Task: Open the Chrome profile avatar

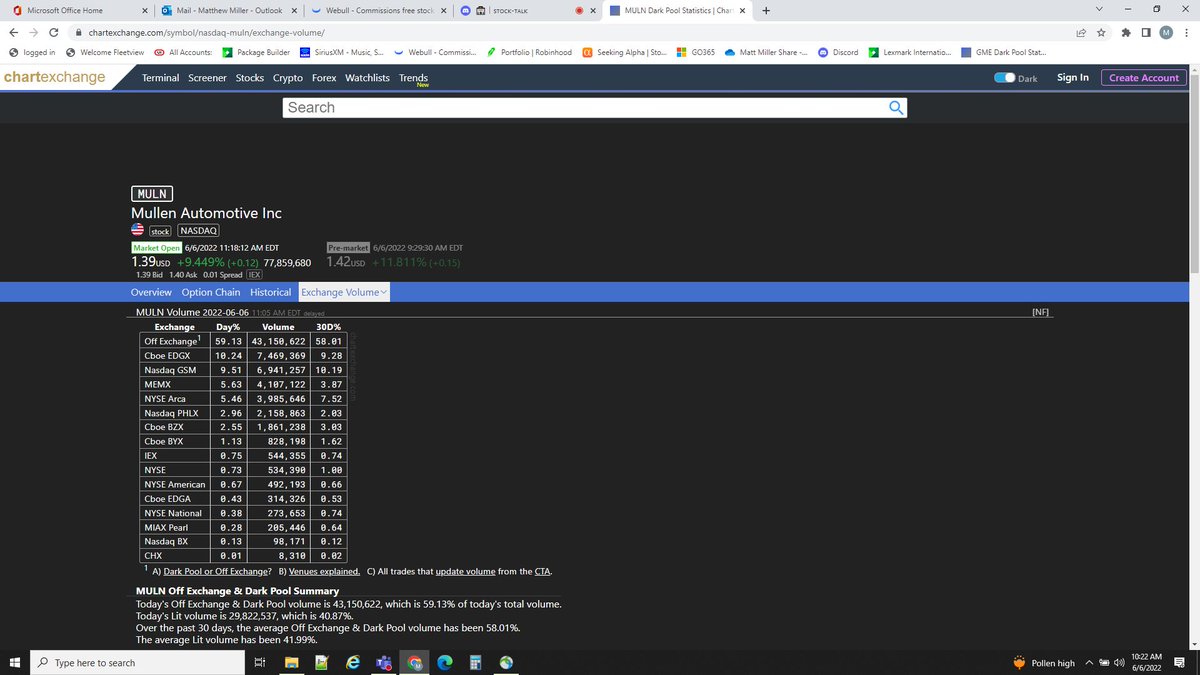Action: click(1165, 32)
